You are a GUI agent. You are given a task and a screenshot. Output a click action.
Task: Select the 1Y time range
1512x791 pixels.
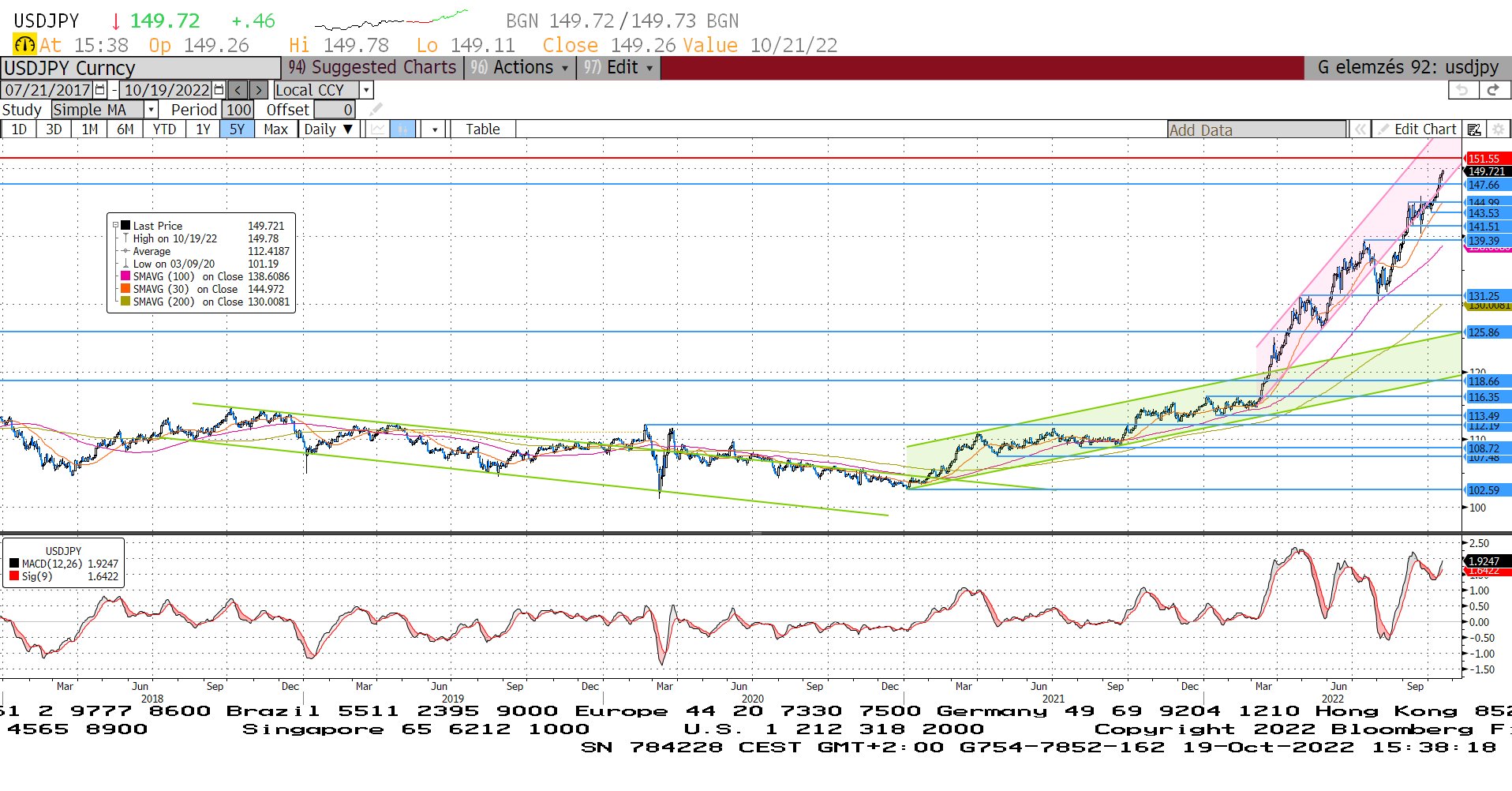203,129
